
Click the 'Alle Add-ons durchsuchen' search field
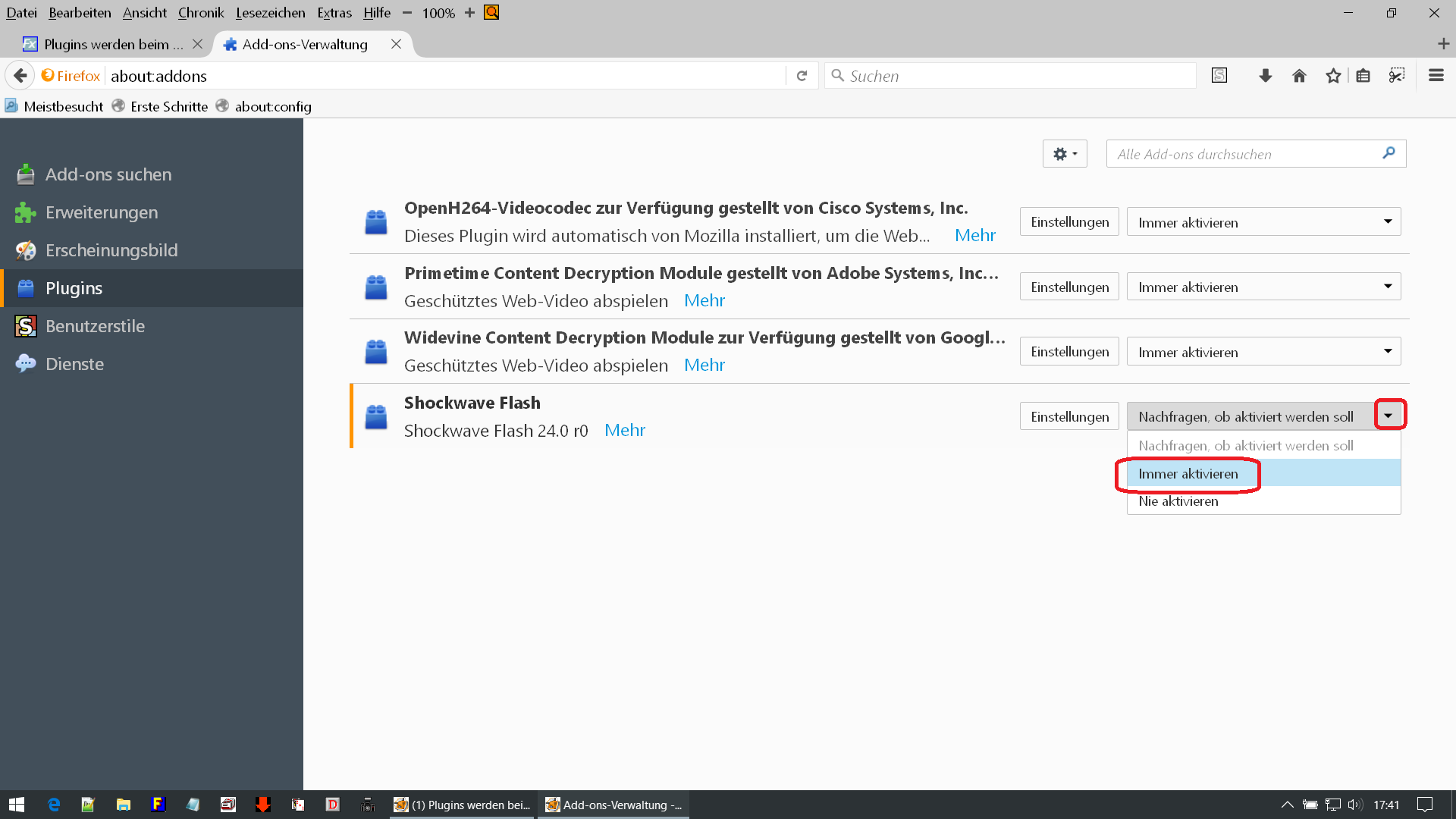1244,154
